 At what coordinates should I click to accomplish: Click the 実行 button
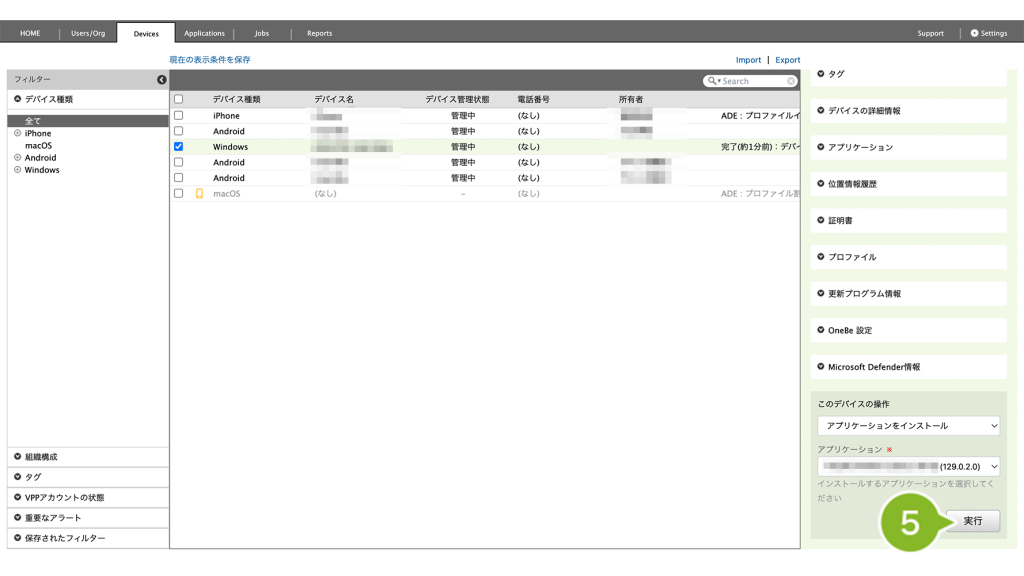click(972, 521)
